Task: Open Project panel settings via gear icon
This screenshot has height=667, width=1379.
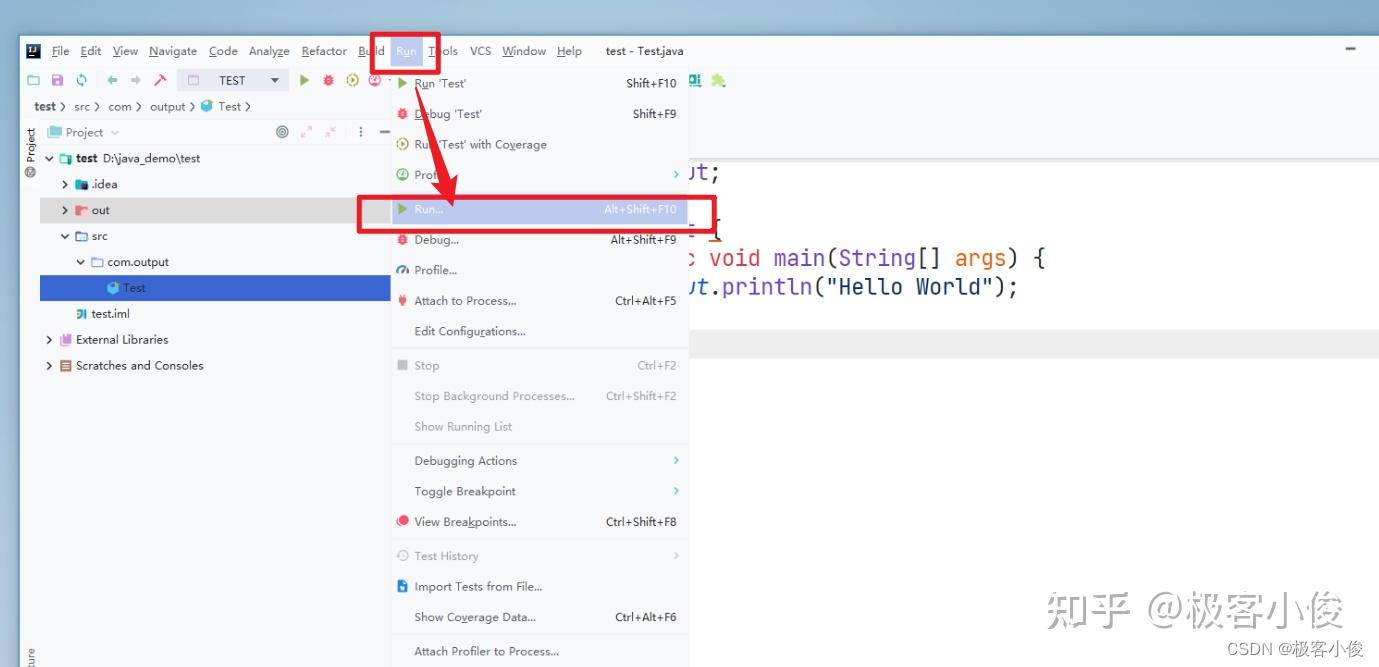Action: pyautogui.click(x=281, y=132)
